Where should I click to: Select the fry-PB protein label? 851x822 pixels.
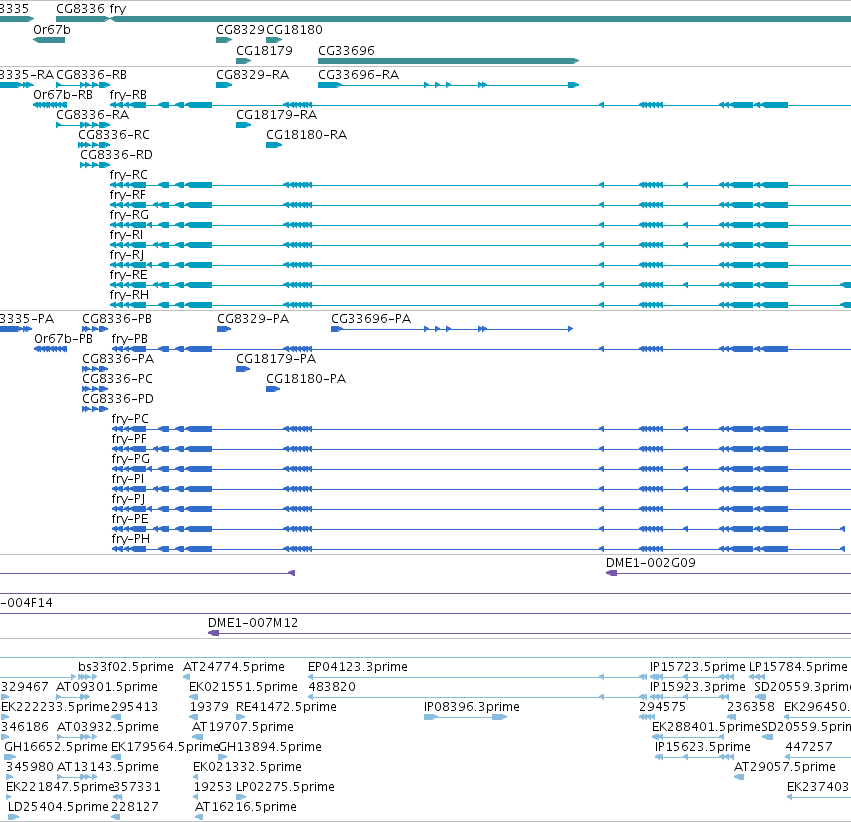pyautogui.click(x=130, y=339)
